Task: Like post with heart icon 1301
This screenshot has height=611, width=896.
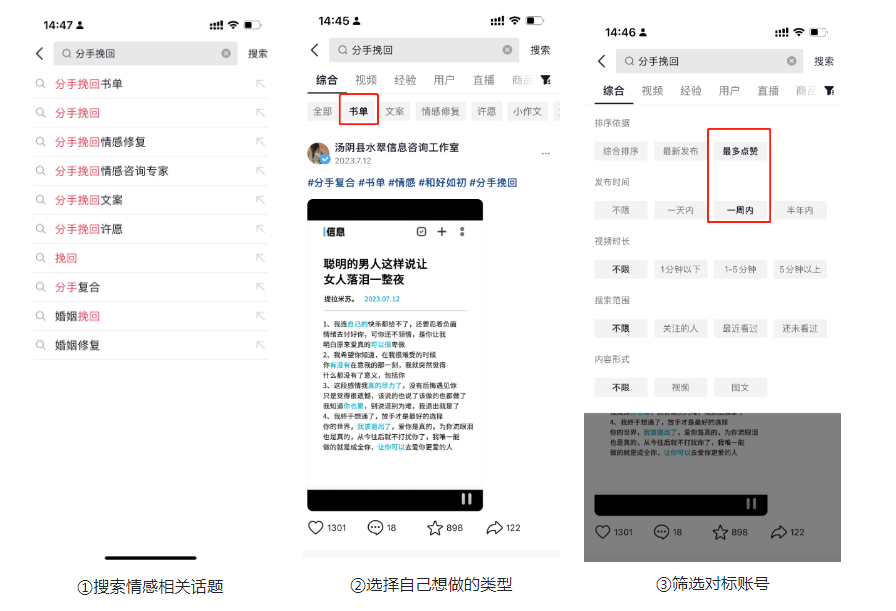Action: tap(315, 528)
